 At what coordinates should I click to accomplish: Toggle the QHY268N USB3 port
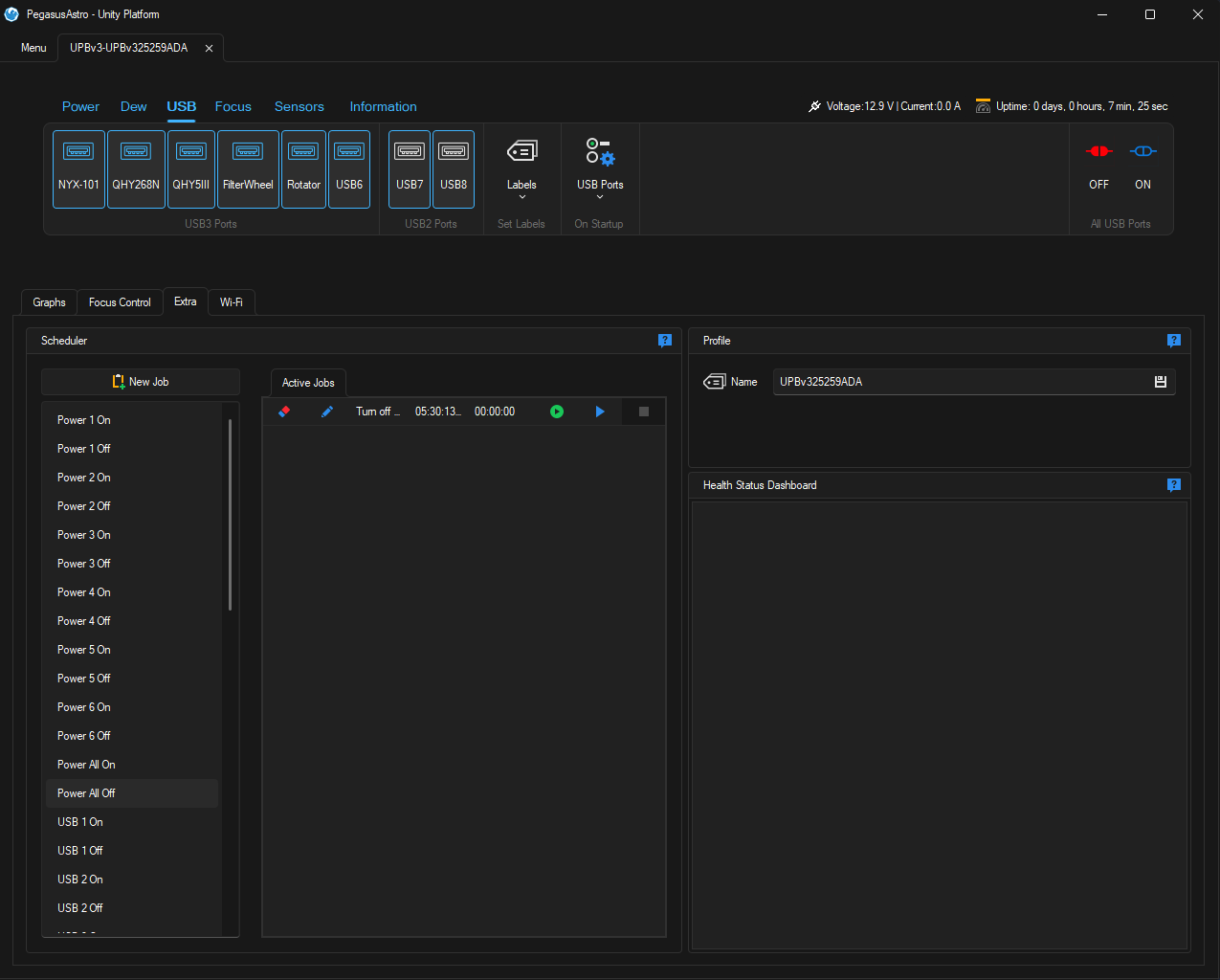136,168
